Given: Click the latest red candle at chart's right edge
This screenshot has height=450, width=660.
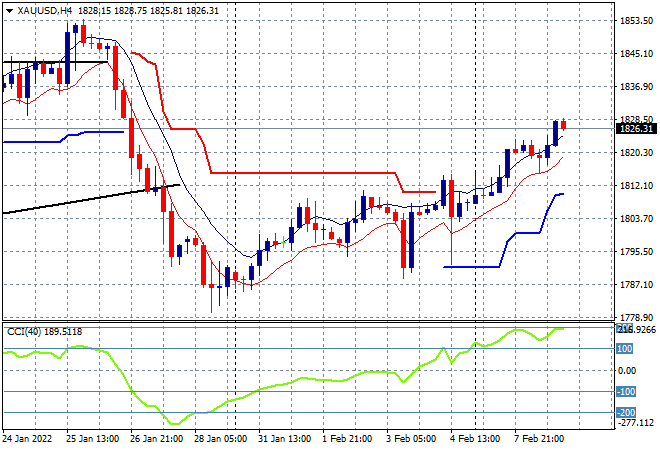Looking at the screenshot, I should 564,124.
